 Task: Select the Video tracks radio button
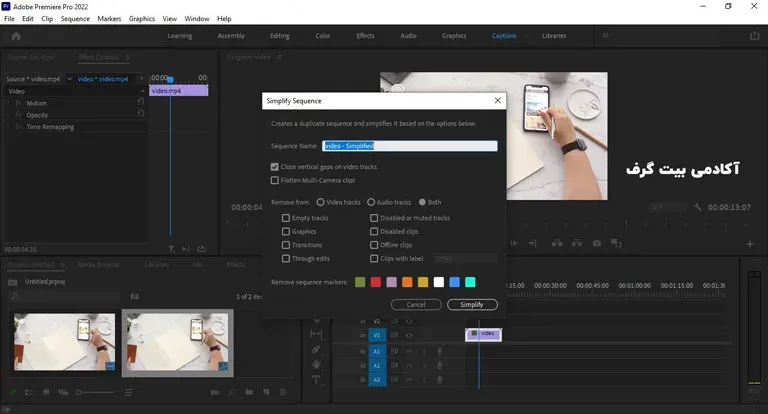(320, 202)
